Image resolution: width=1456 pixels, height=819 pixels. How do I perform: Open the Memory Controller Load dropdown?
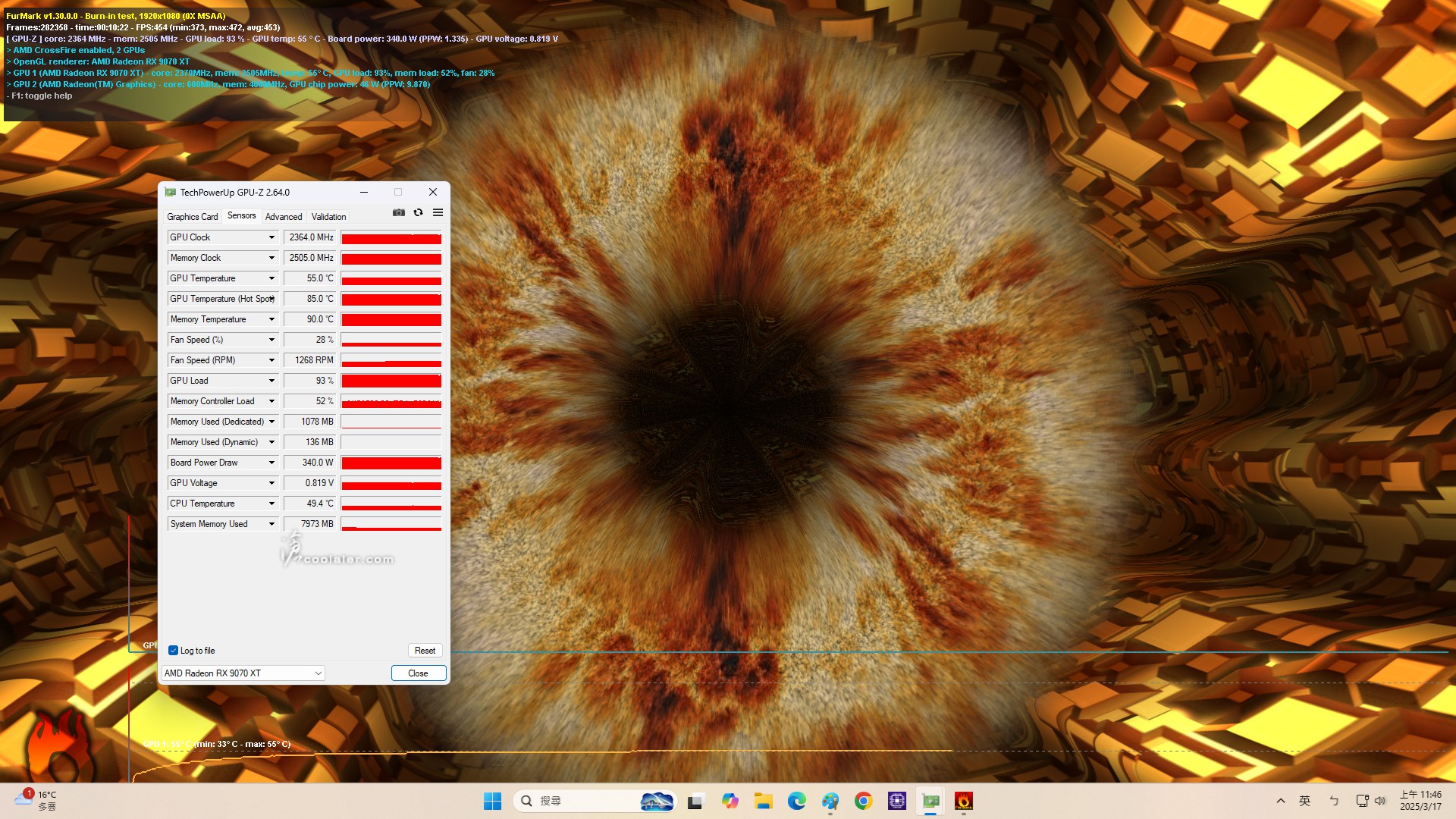[271, 401]
